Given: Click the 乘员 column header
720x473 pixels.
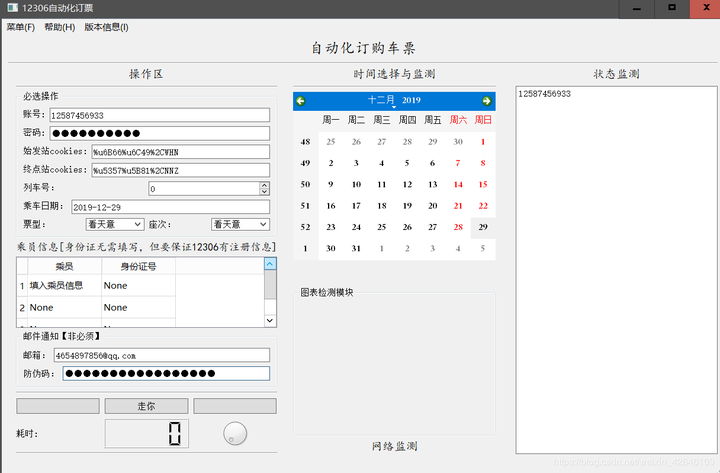Looking at the screenshot, I should coord(65,266).
